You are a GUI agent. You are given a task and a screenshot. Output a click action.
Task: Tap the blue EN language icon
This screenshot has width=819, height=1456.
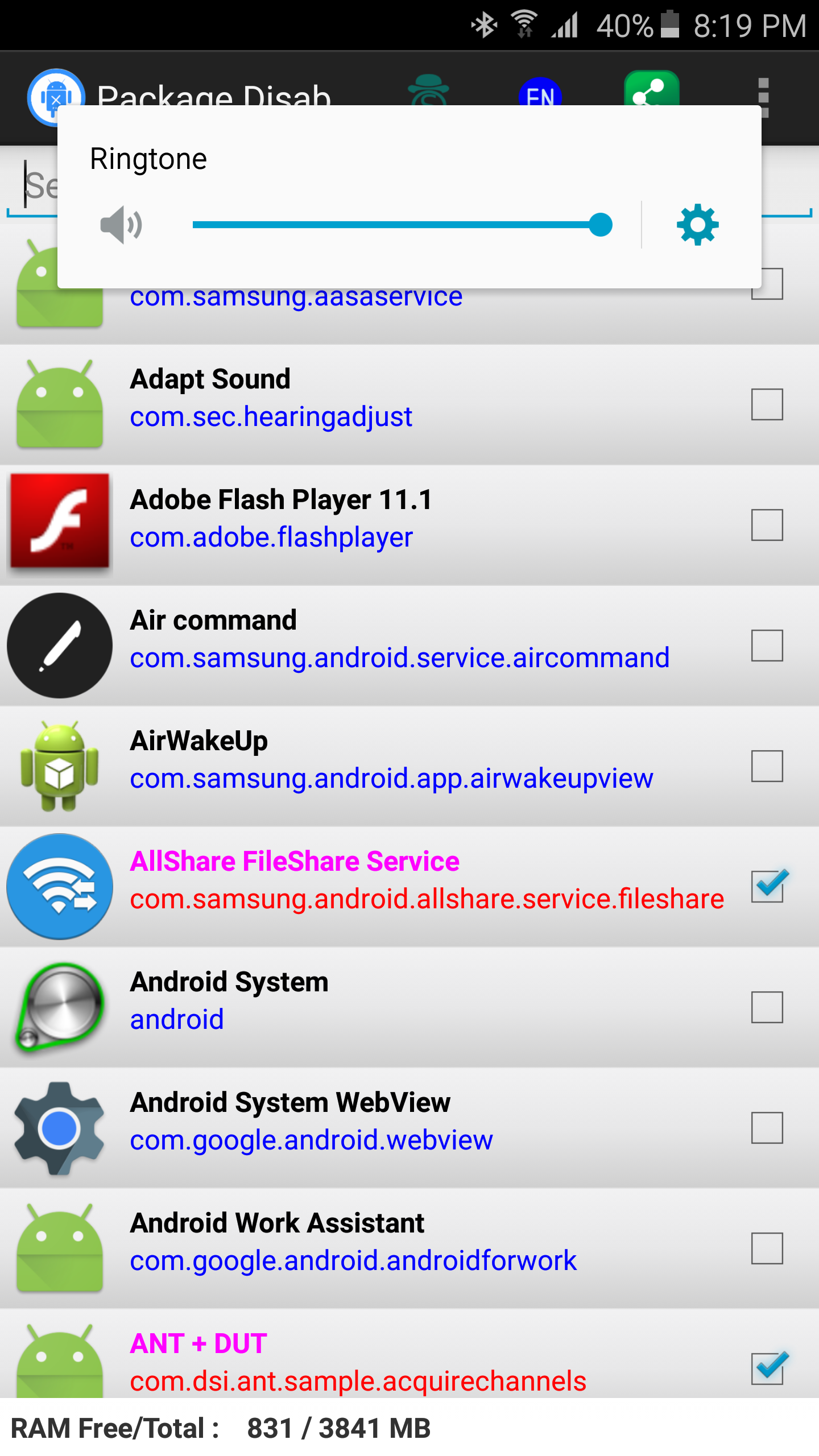[540, 91]
